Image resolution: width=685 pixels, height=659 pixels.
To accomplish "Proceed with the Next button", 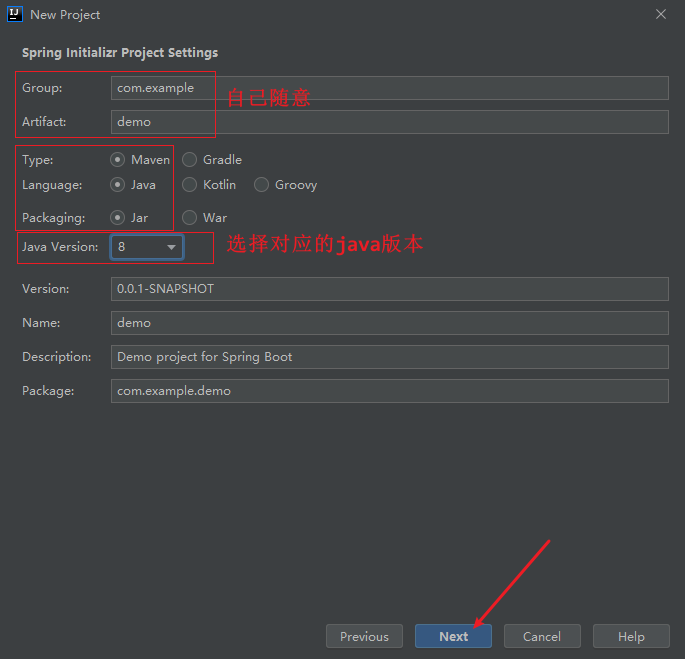I will tap(453, 636).
